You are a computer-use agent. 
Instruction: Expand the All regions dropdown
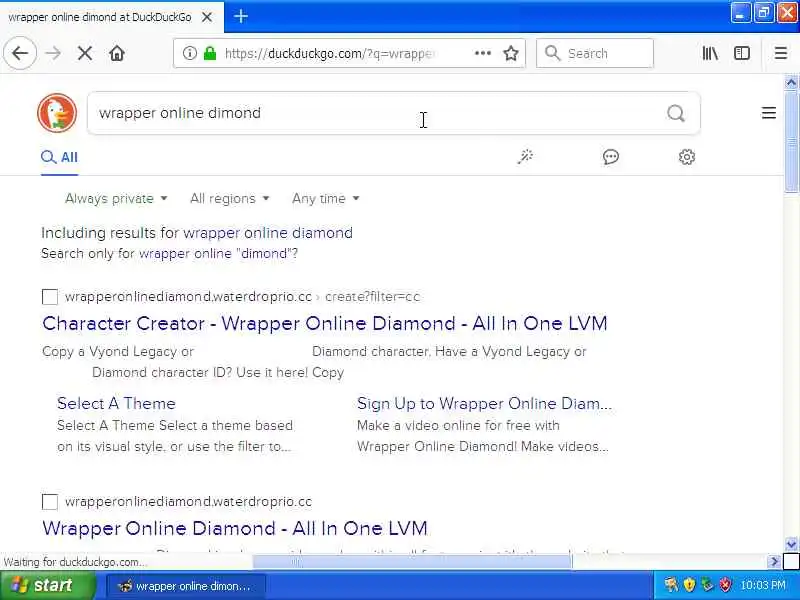tap(229, 198)
